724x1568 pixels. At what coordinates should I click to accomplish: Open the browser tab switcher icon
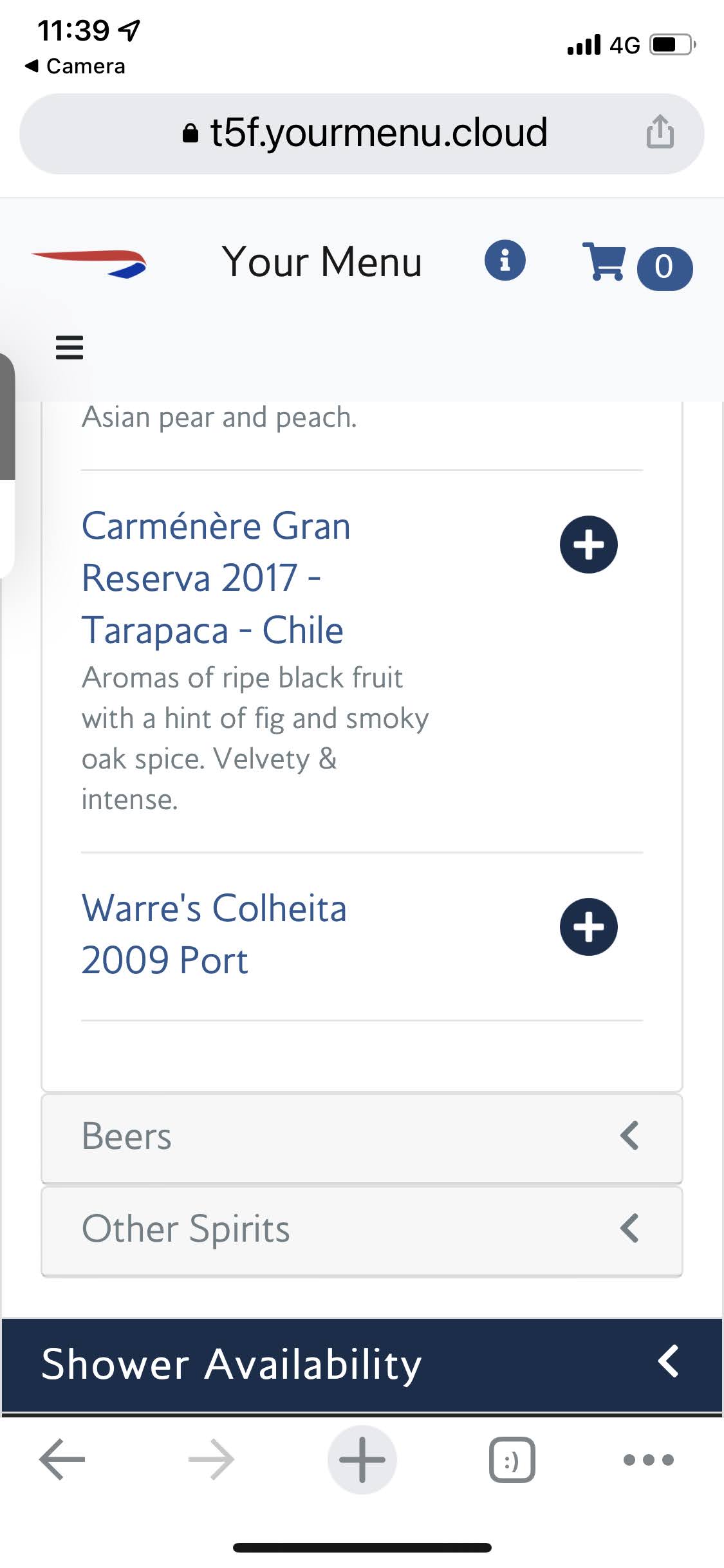coord(512,1459)
